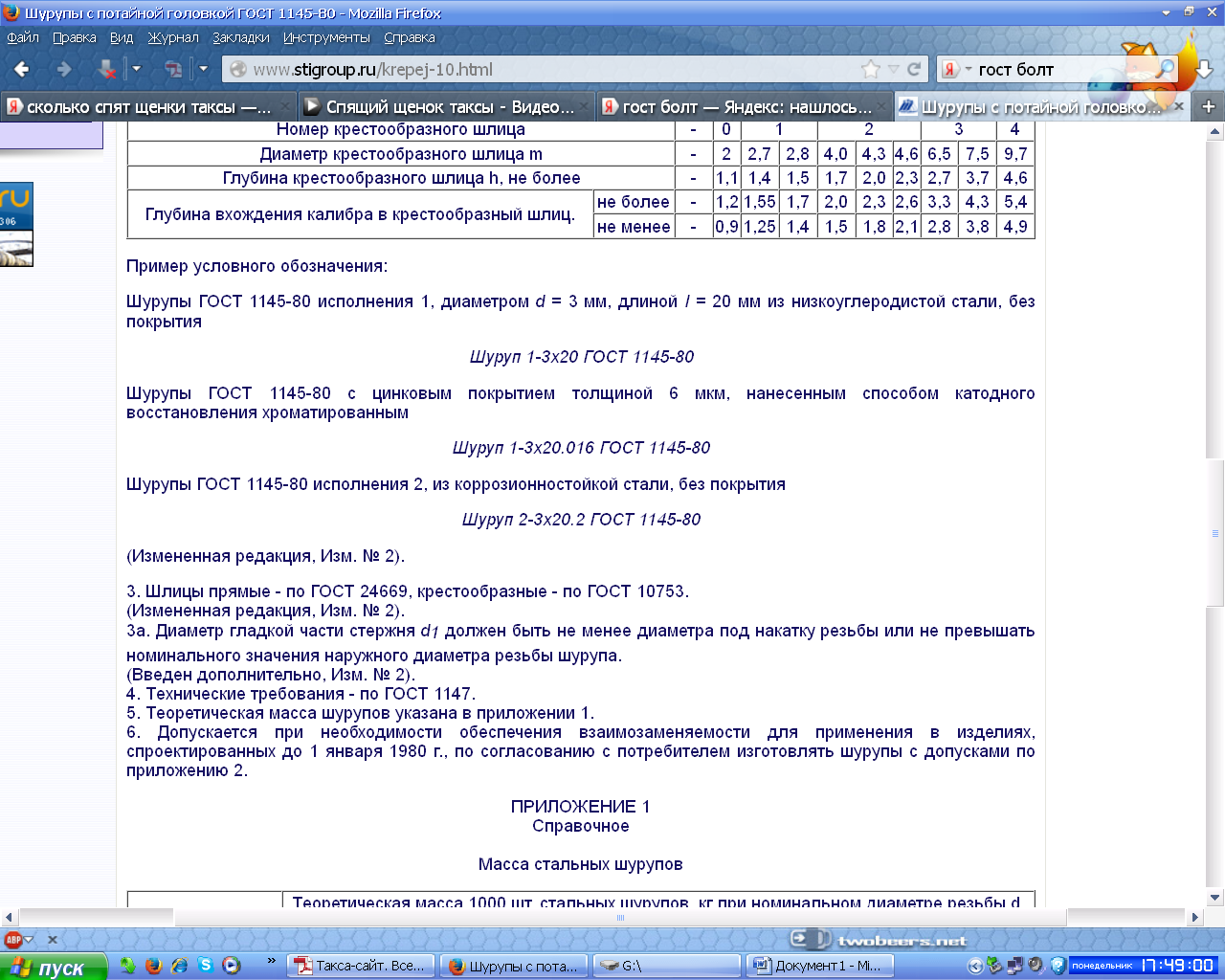Viewport: 1225px width, 980px height.
Task: Click horizontal scrollbar left arrow
Action: point(10,917)
